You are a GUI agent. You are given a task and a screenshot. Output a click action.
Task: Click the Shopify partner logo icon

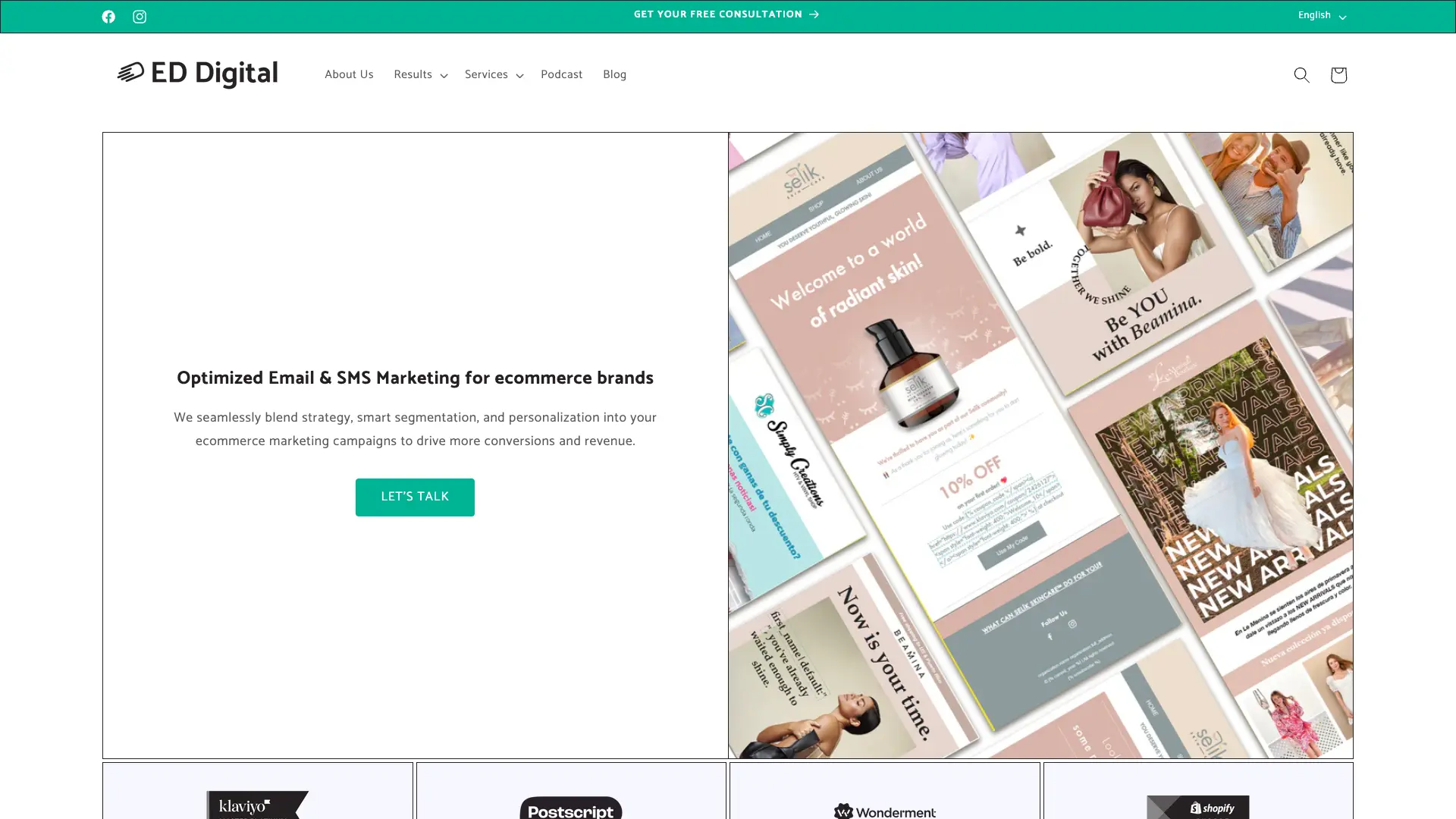point(1198,808)
